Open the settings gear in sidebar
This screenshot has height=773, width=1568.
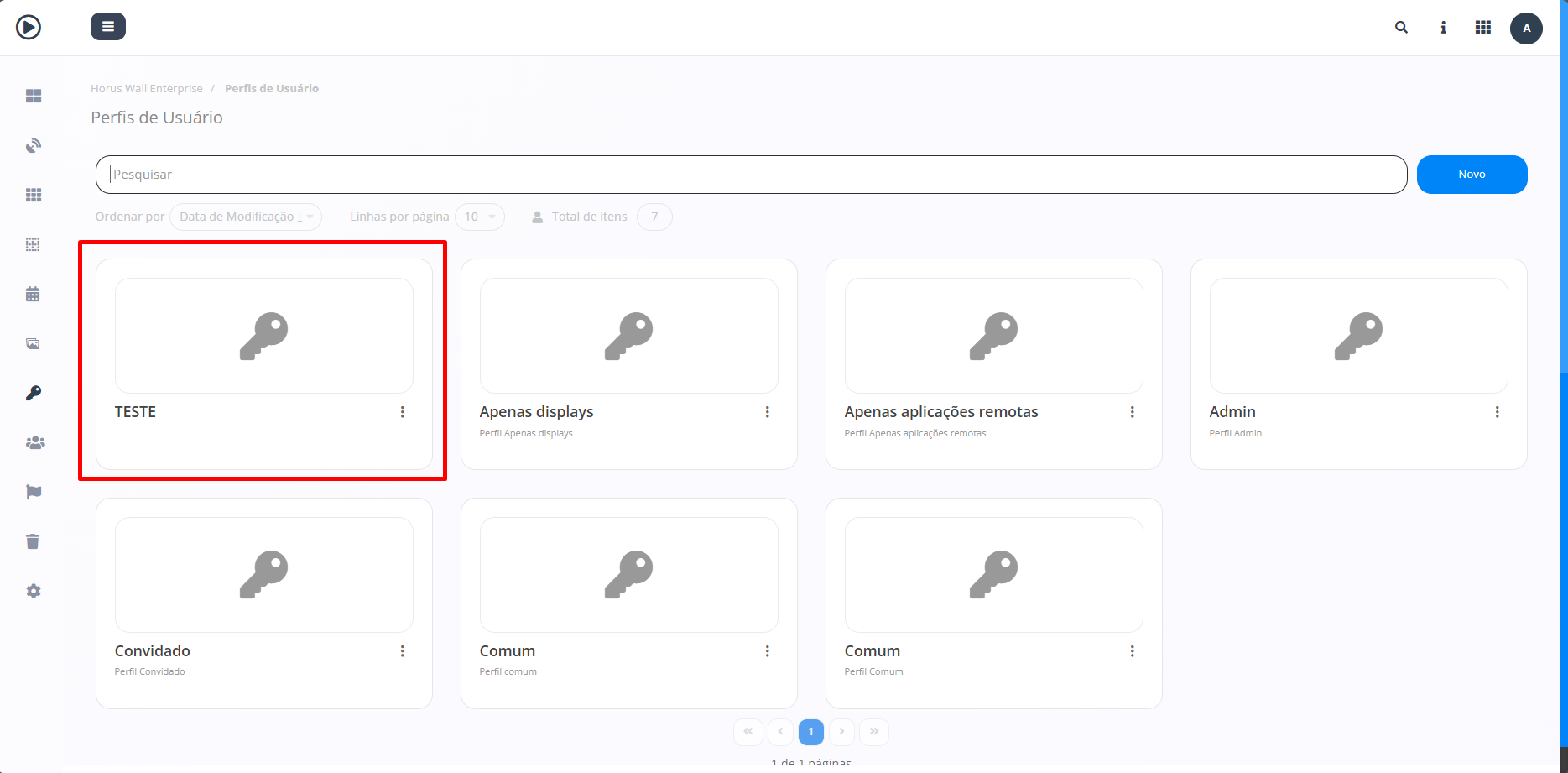pos(34,591)
